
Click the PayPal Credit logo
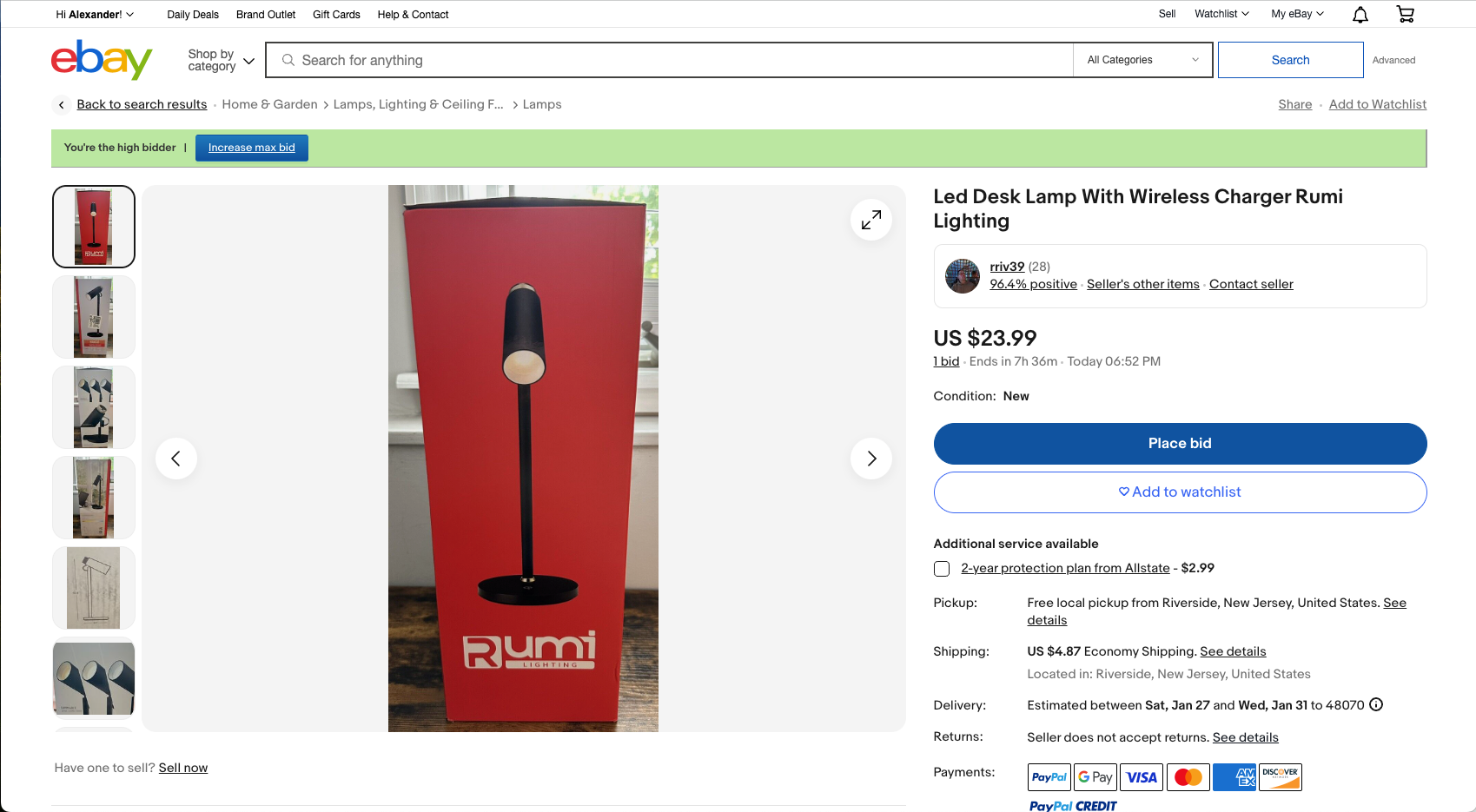point(1073,806)
